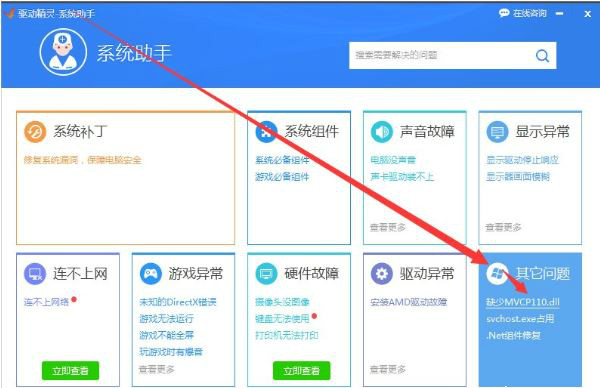
Task: Click the doctor avatar logo
Action: pyautogui.click(x=63, y=52)
